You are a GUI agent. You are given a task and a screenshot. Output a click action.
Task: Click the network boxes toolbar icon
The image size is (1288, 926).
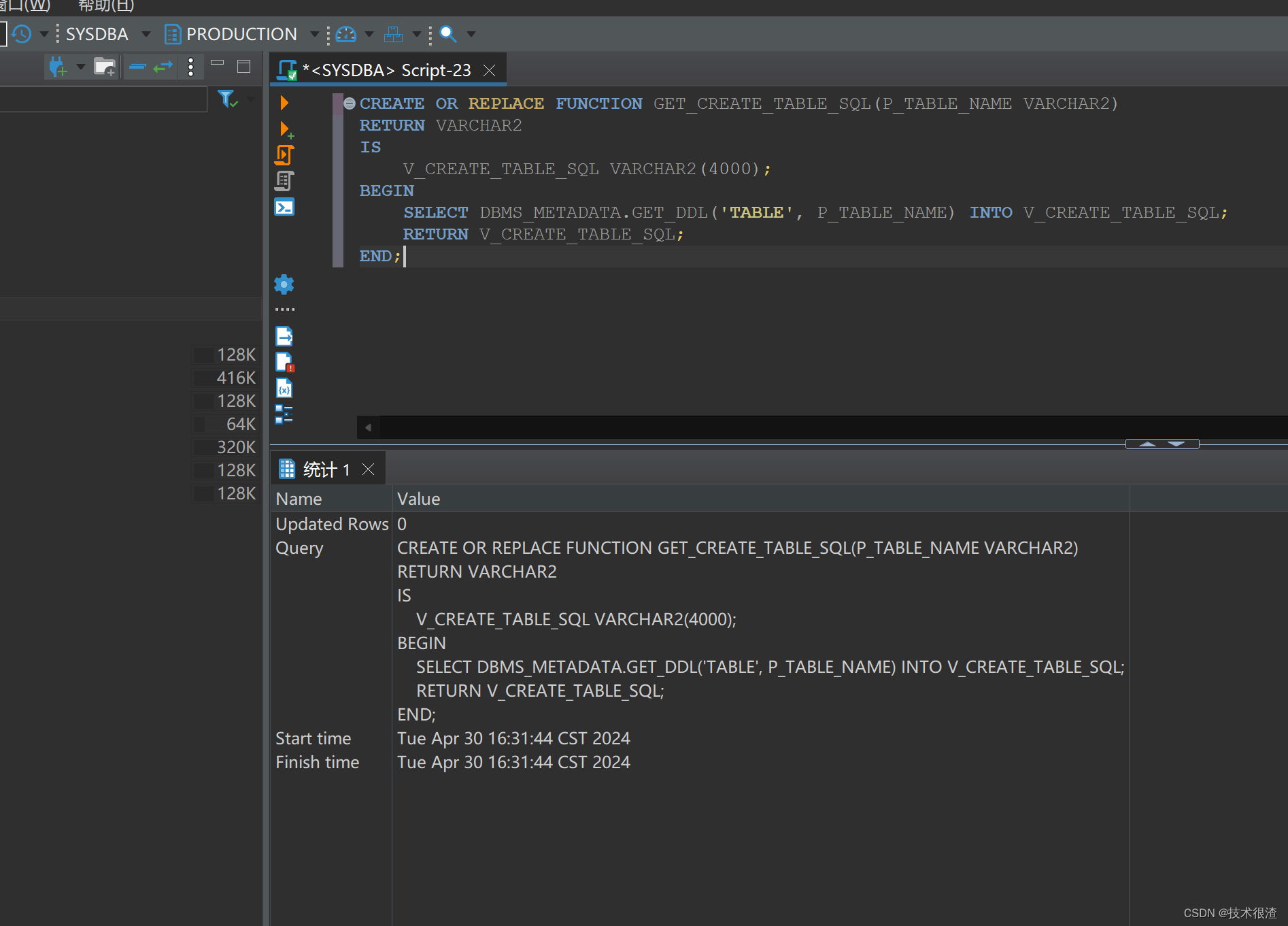click(x=393, y=34)
